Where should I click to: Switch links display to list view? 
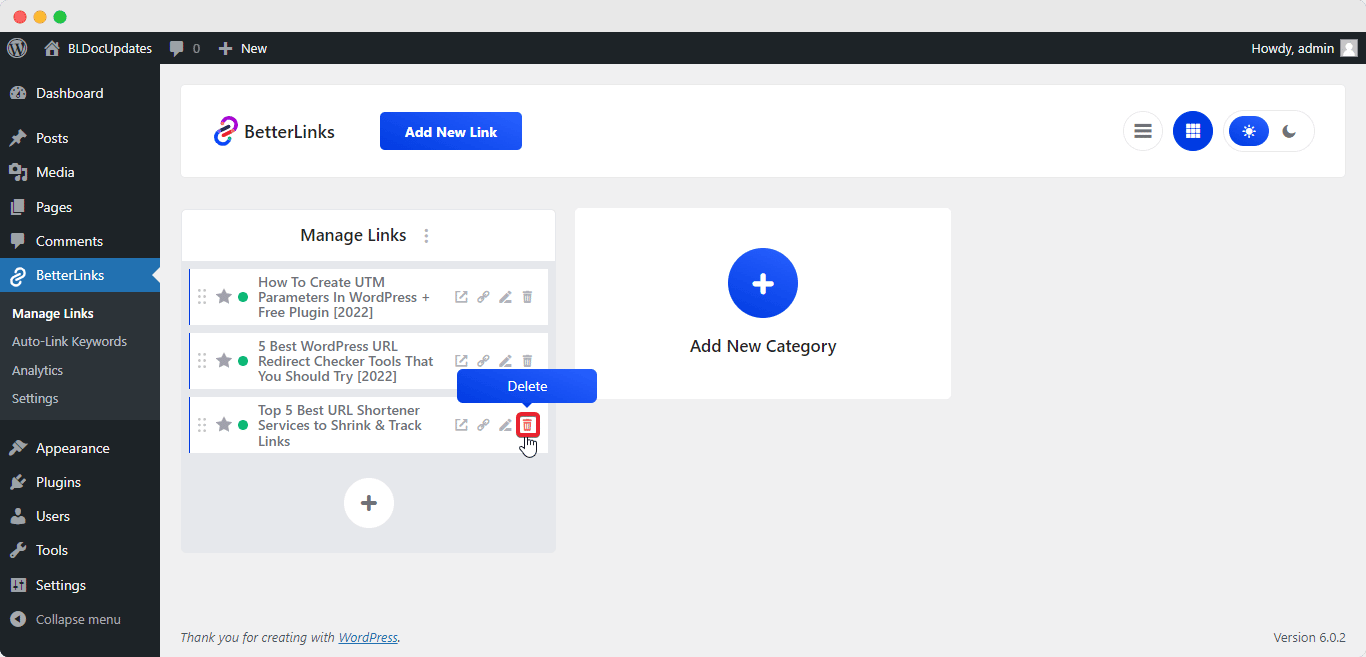coord(1142,130)
